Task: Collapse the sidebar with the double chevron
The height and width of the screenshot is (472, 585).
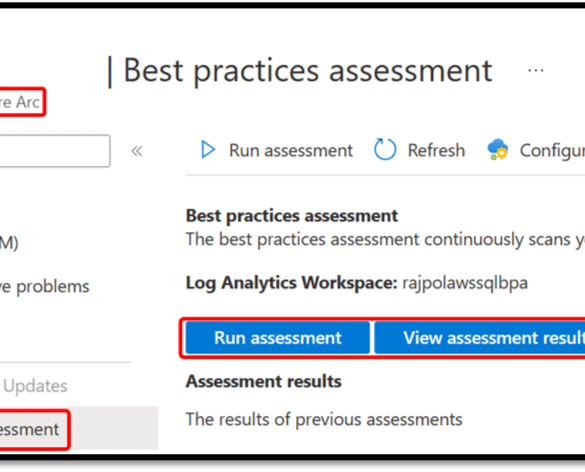Action: tap(137, 151)
